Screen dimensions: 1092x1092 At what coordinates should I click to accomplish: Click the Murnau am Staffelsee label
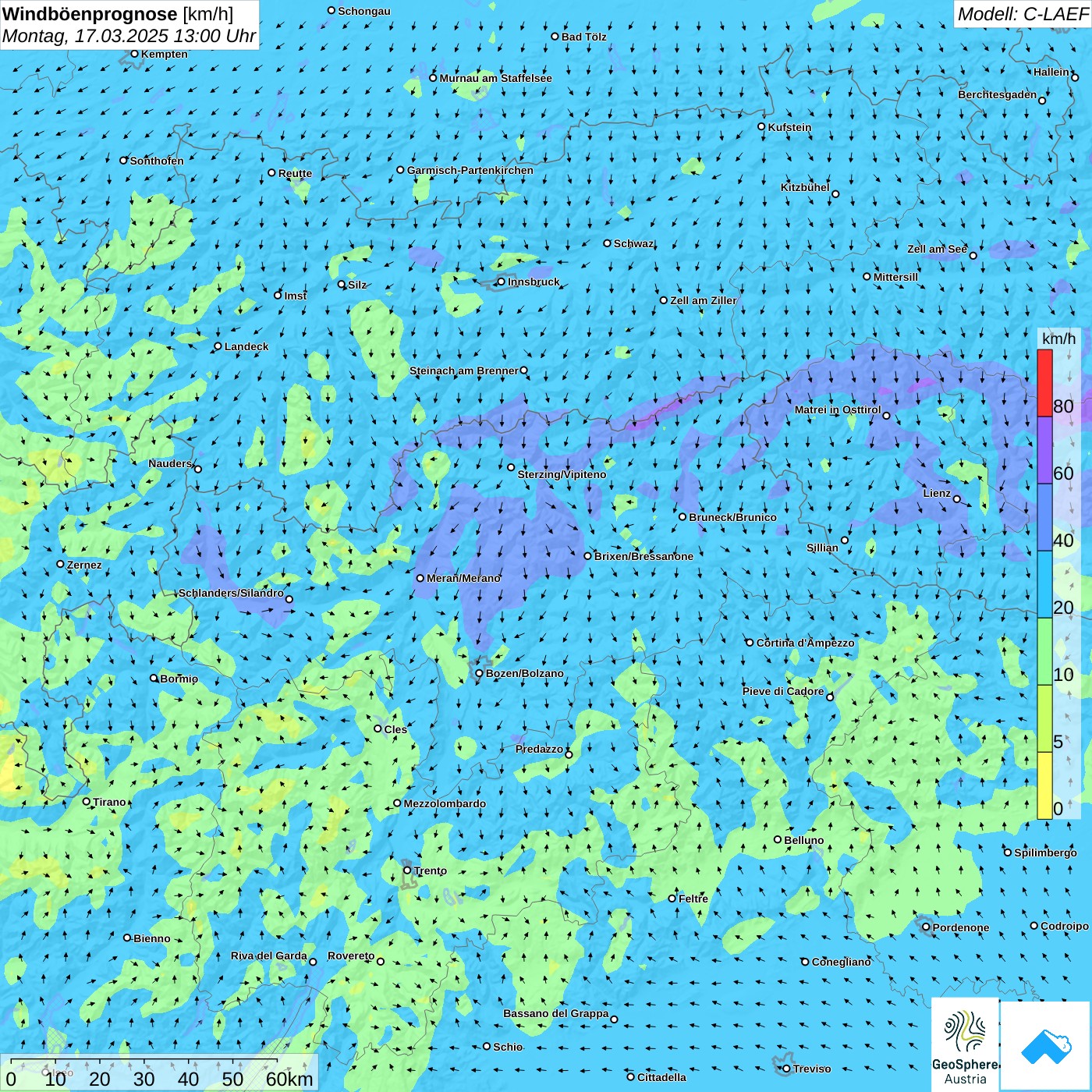tap(495, 78)
